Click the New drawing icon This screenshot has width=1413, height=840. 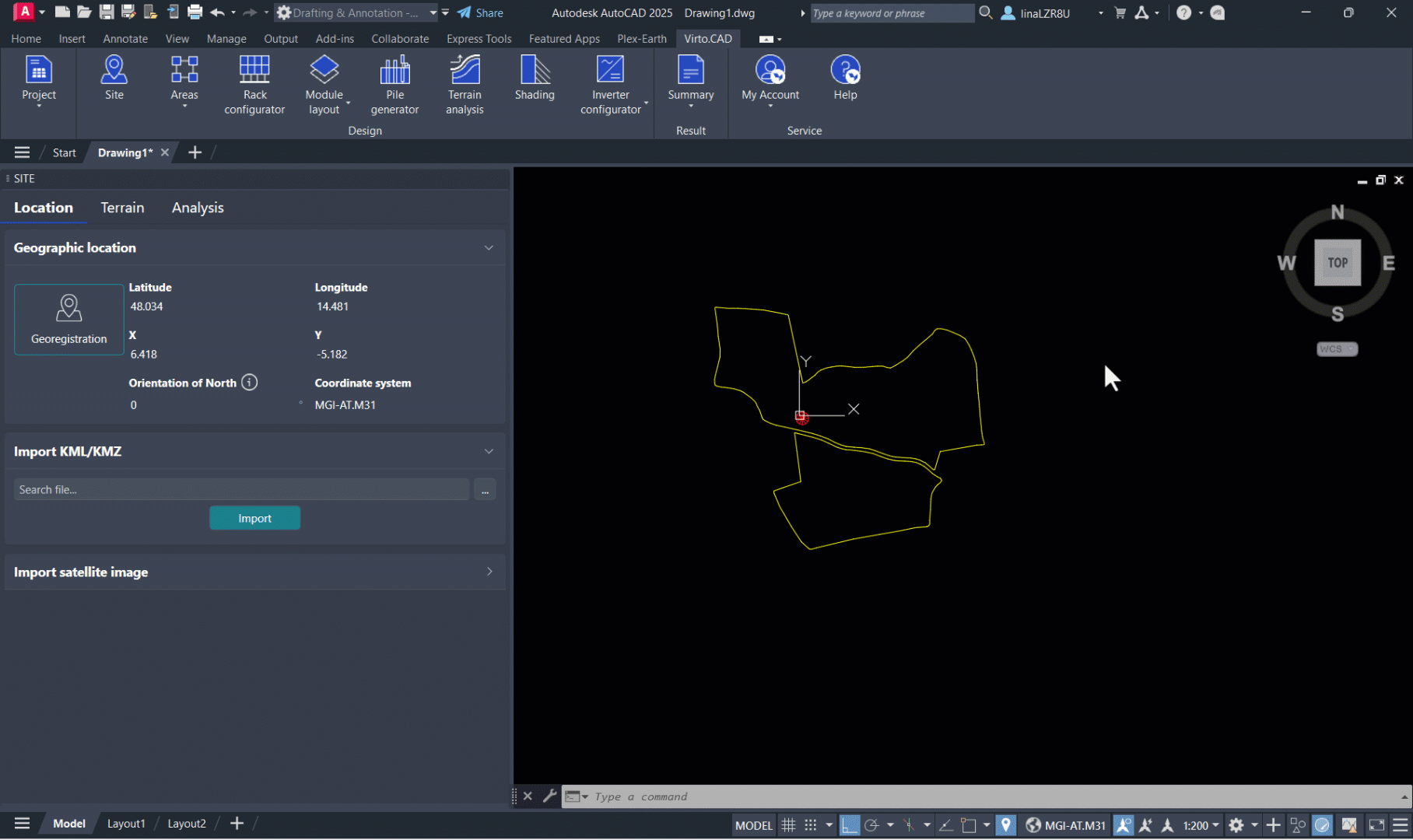point(62,12)
